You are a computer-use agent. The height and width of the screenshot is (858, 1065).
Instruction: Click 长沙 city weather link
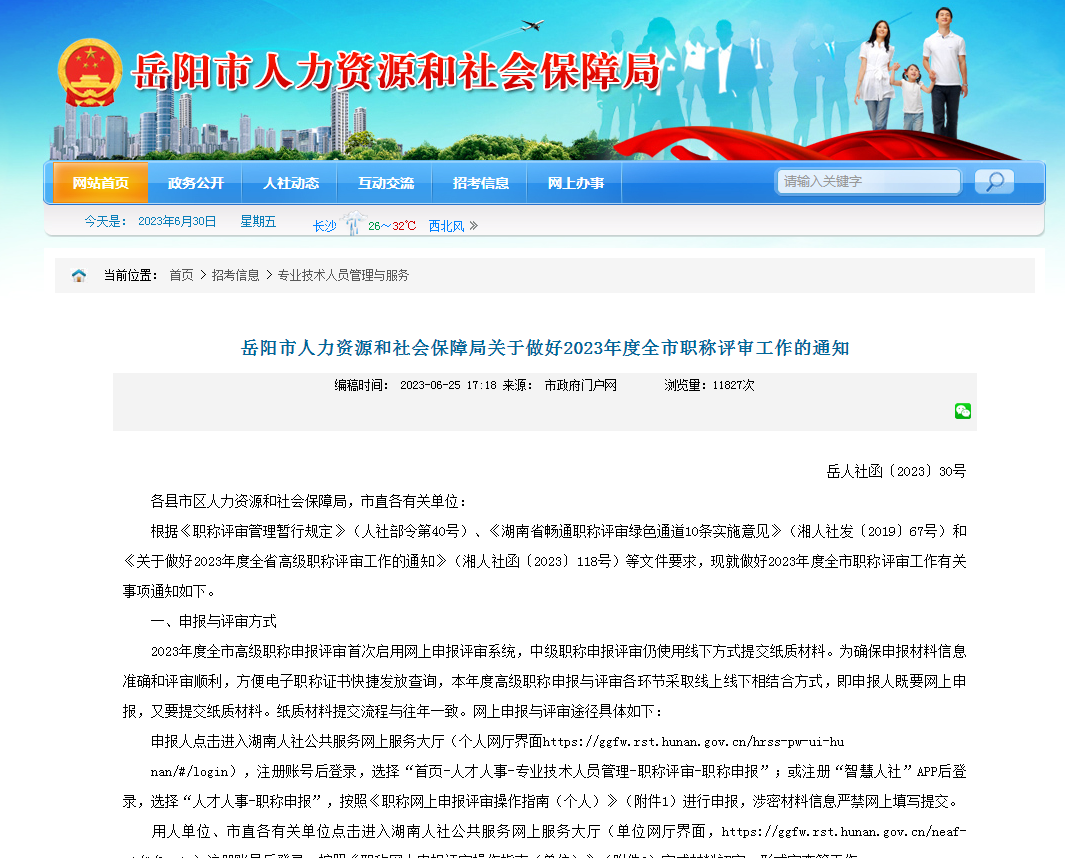click(324, 226)
